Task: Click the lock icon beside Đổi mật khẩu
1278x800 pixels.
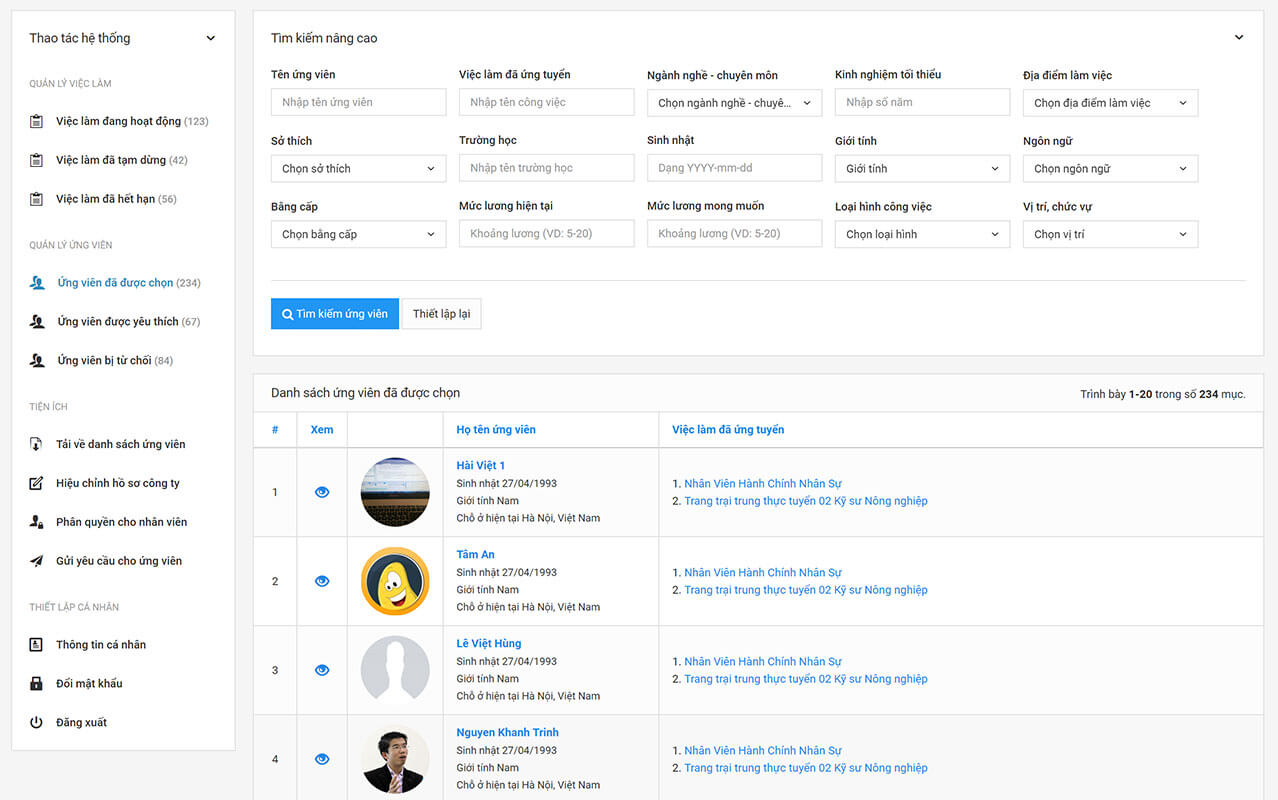Action: [37, 684]
